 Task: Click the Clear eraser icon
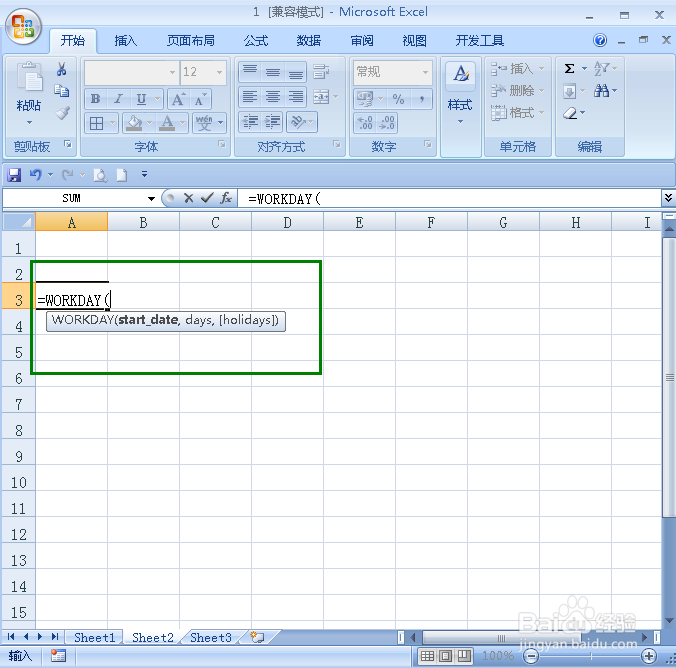[570, 113]
